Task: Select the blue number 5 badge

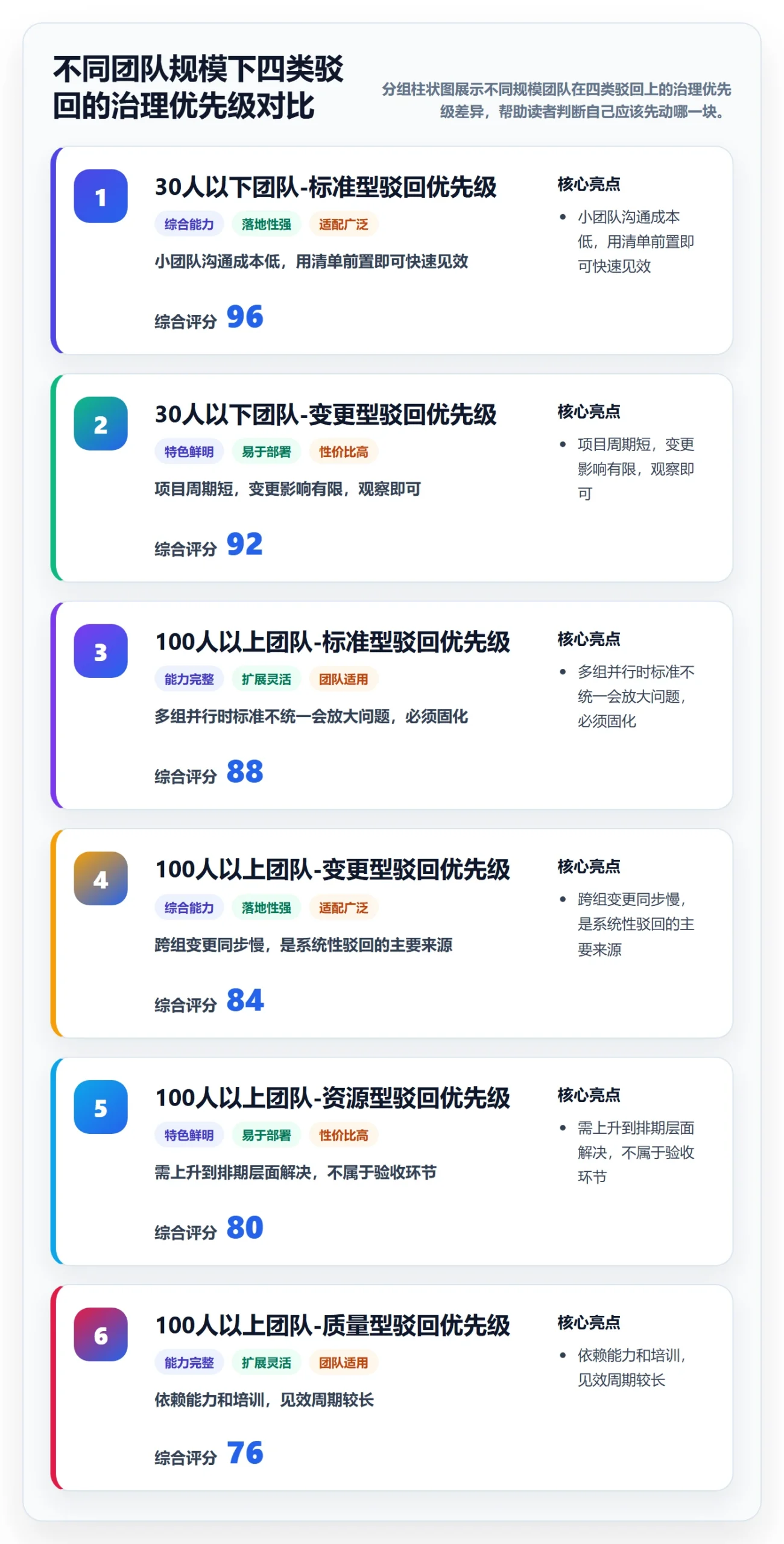Action: coord(101,1107)
